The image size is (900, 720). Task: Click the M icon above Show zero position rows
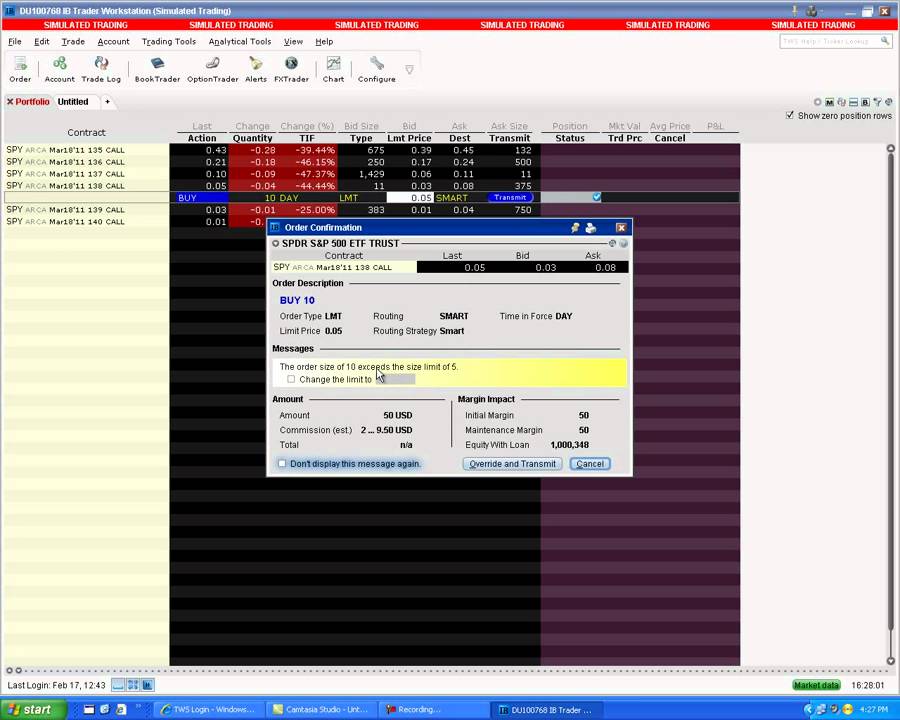click(829, 102)
